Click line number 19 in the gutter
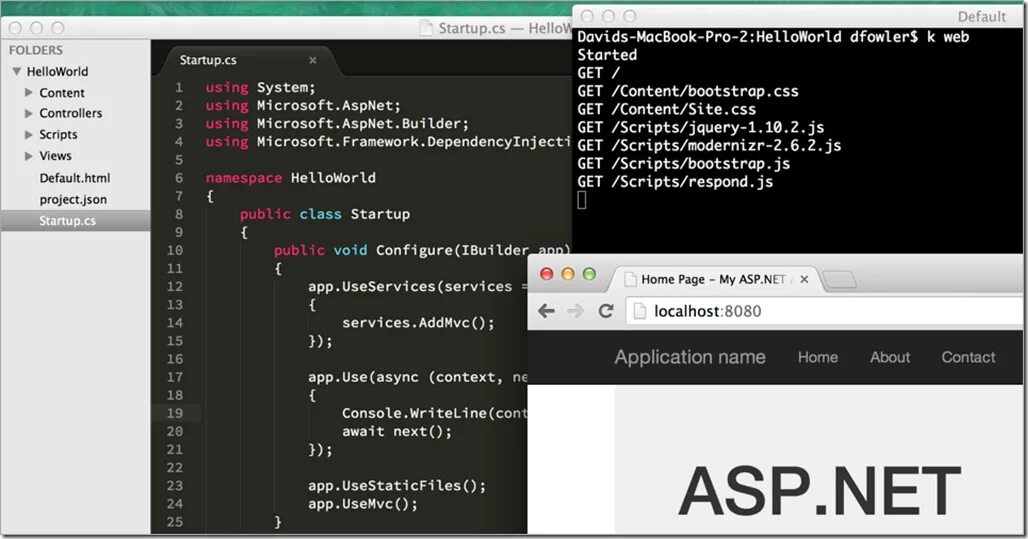1028x539 pixels. click(174, 413)
